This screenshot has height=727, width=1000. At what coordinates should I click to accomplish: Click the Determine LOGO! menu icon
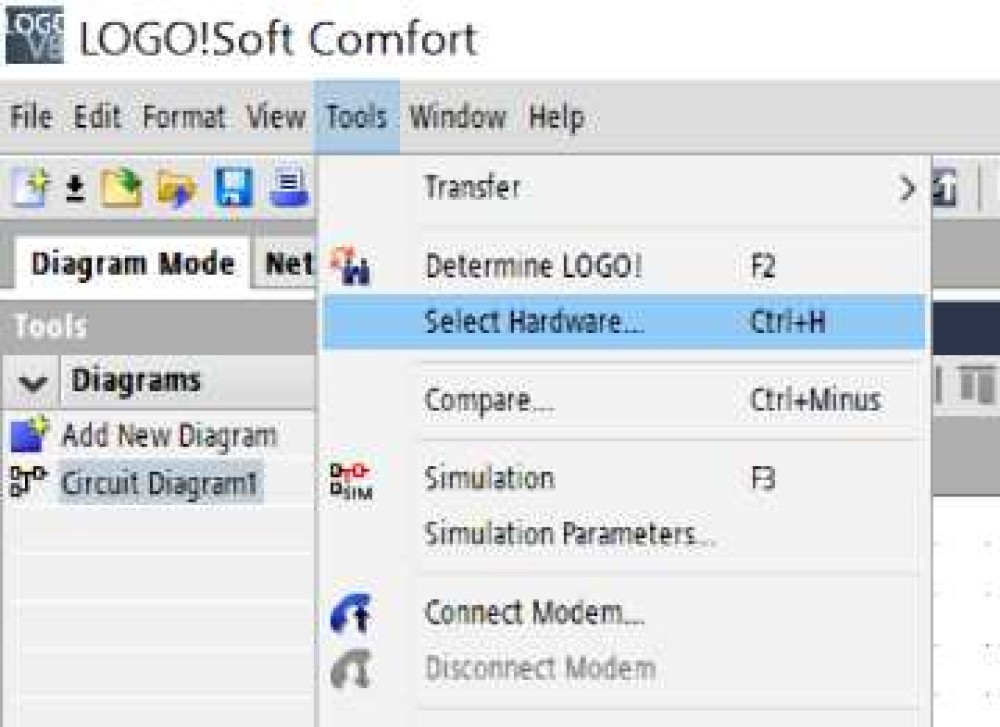coord(350,266)
